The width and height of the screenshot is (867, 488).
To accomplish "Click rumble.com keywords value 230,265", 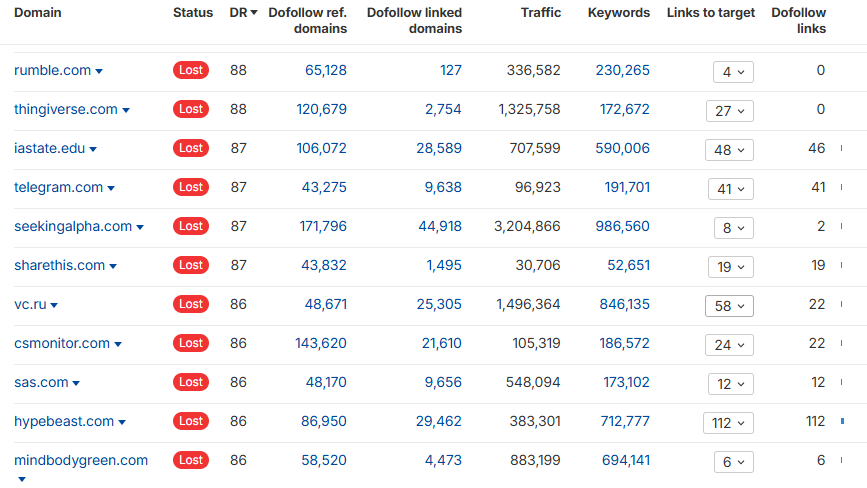I will pos(623,70).
